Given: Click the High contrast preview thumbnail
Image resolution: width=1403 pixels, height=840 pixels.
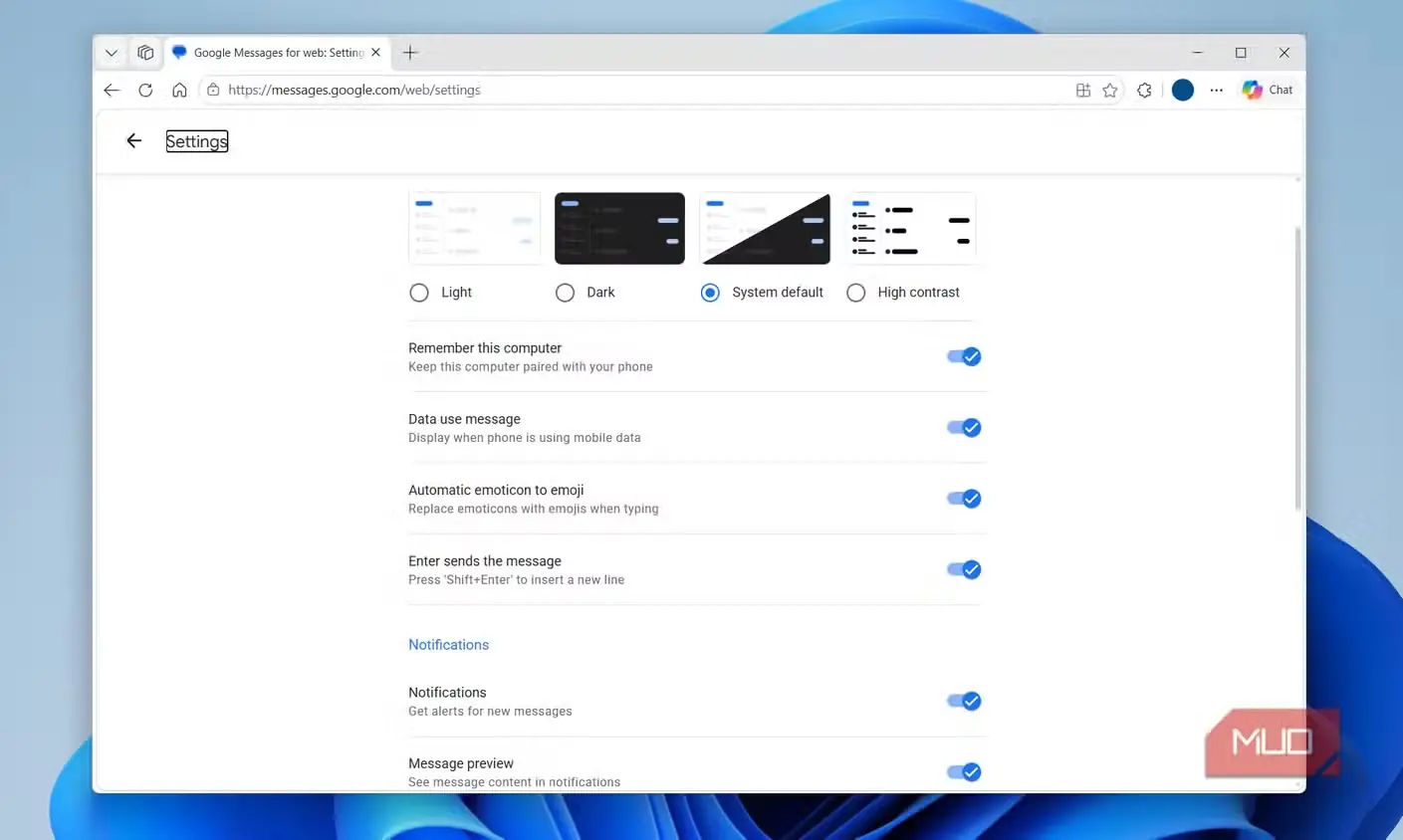Looking at the screenshot, I should [911, 228].
